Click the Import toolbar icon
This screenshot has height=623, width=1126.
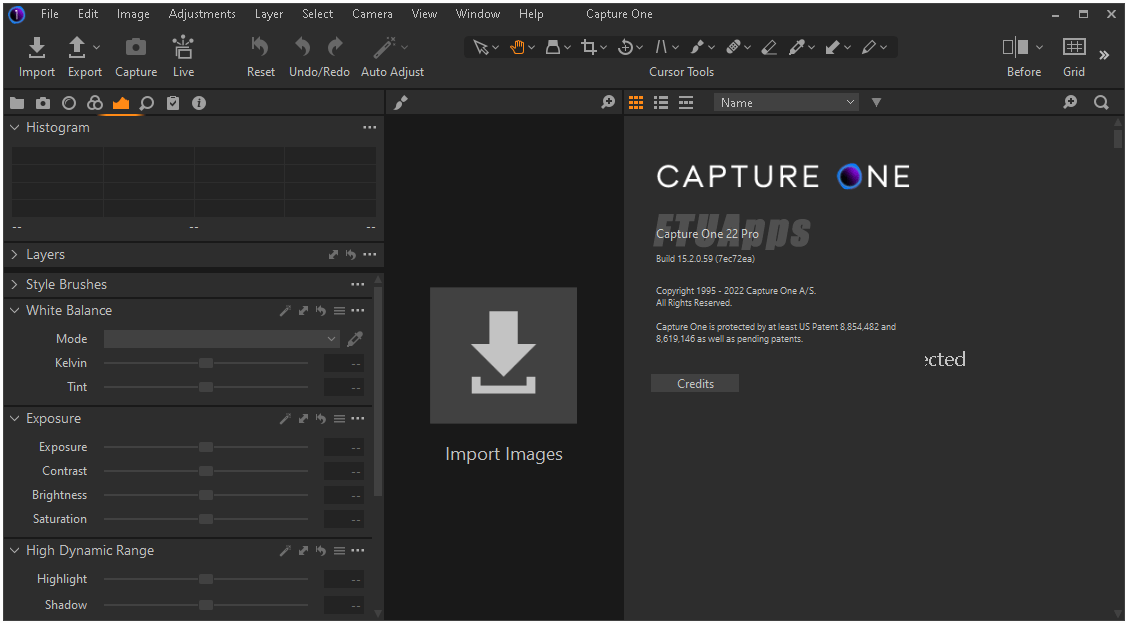(x=37, y=57)
